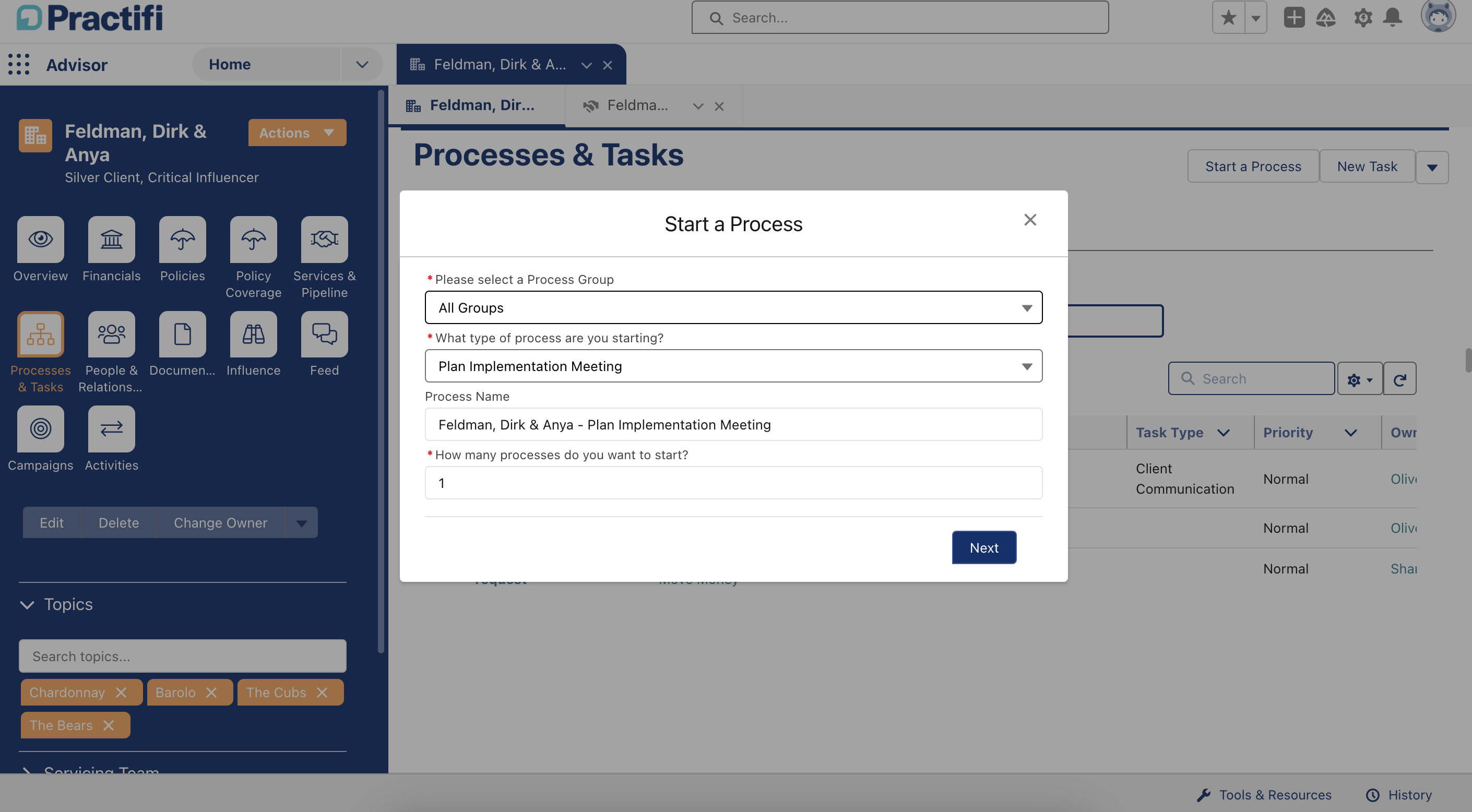This screenshot has height=812, width=1472.
Task: Refresh the task list
Action: (1399, 379)
